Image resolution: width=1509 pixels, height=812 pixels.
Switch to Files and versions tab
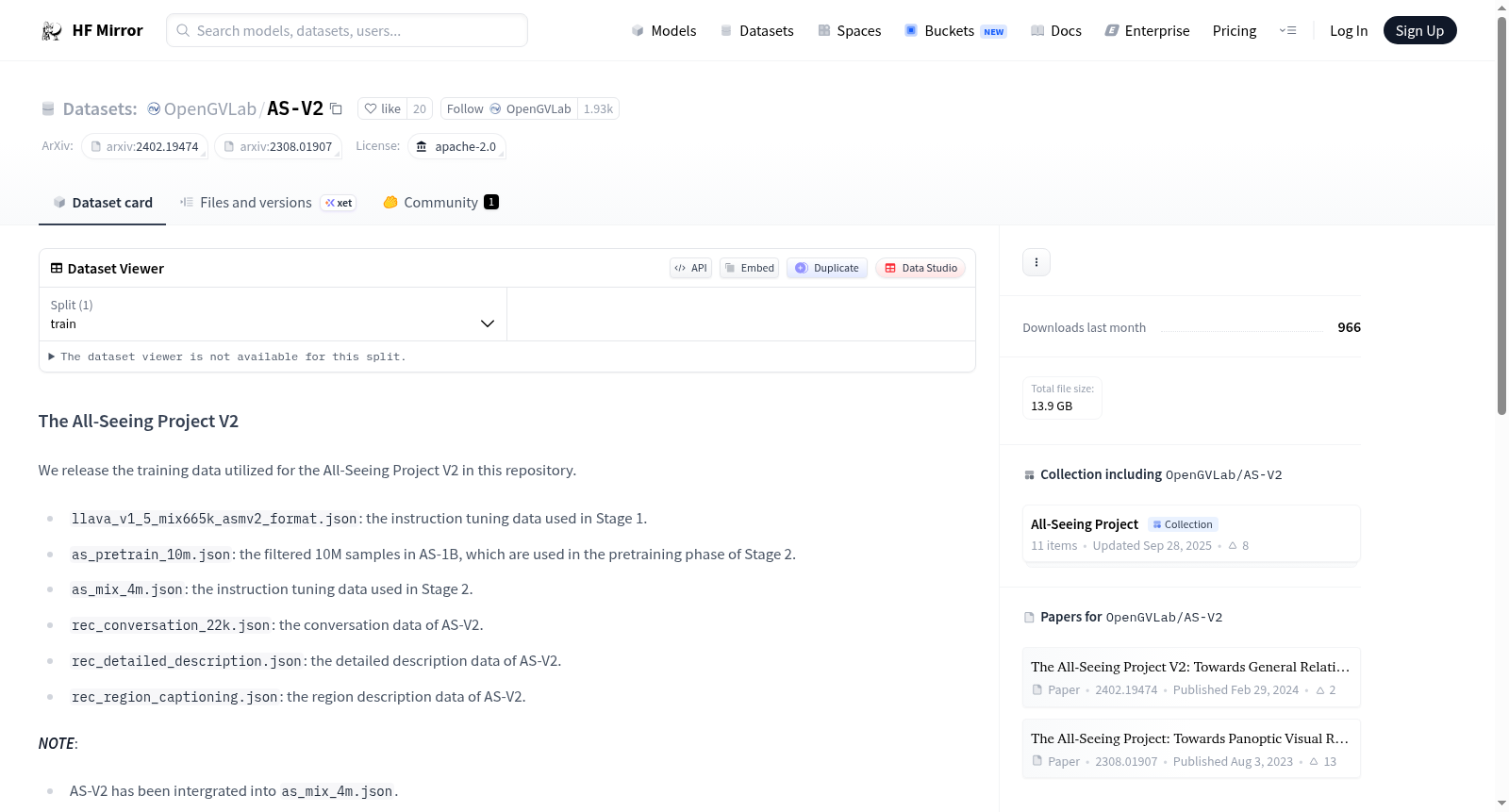click(268, 203)
